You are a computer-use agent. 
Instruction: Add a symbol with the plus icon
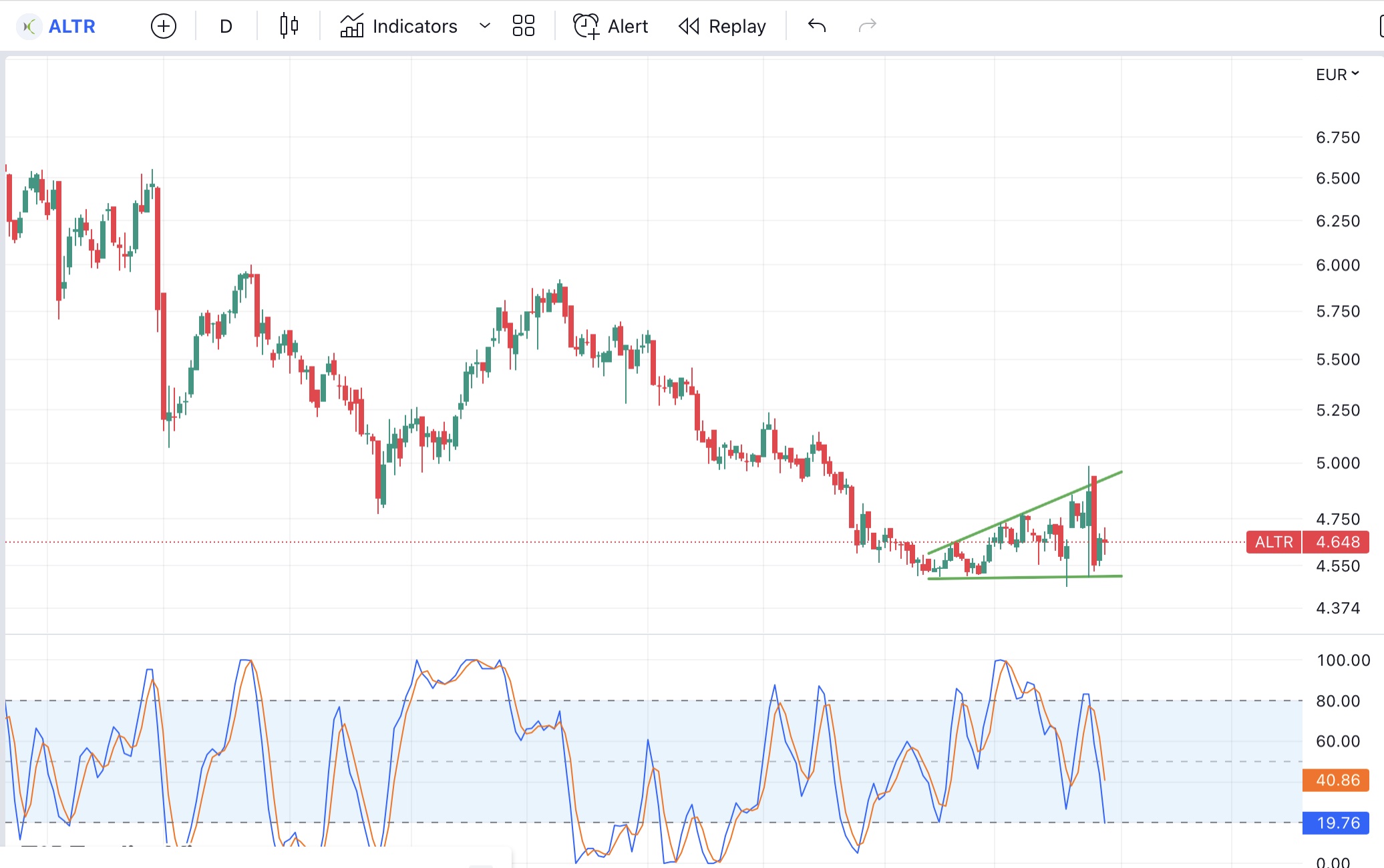(164, 27)
